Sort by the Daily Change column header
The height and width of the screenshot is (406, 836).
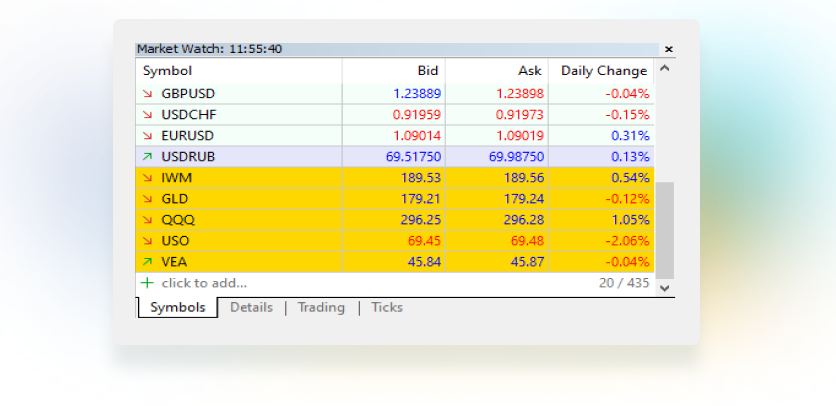603,71
